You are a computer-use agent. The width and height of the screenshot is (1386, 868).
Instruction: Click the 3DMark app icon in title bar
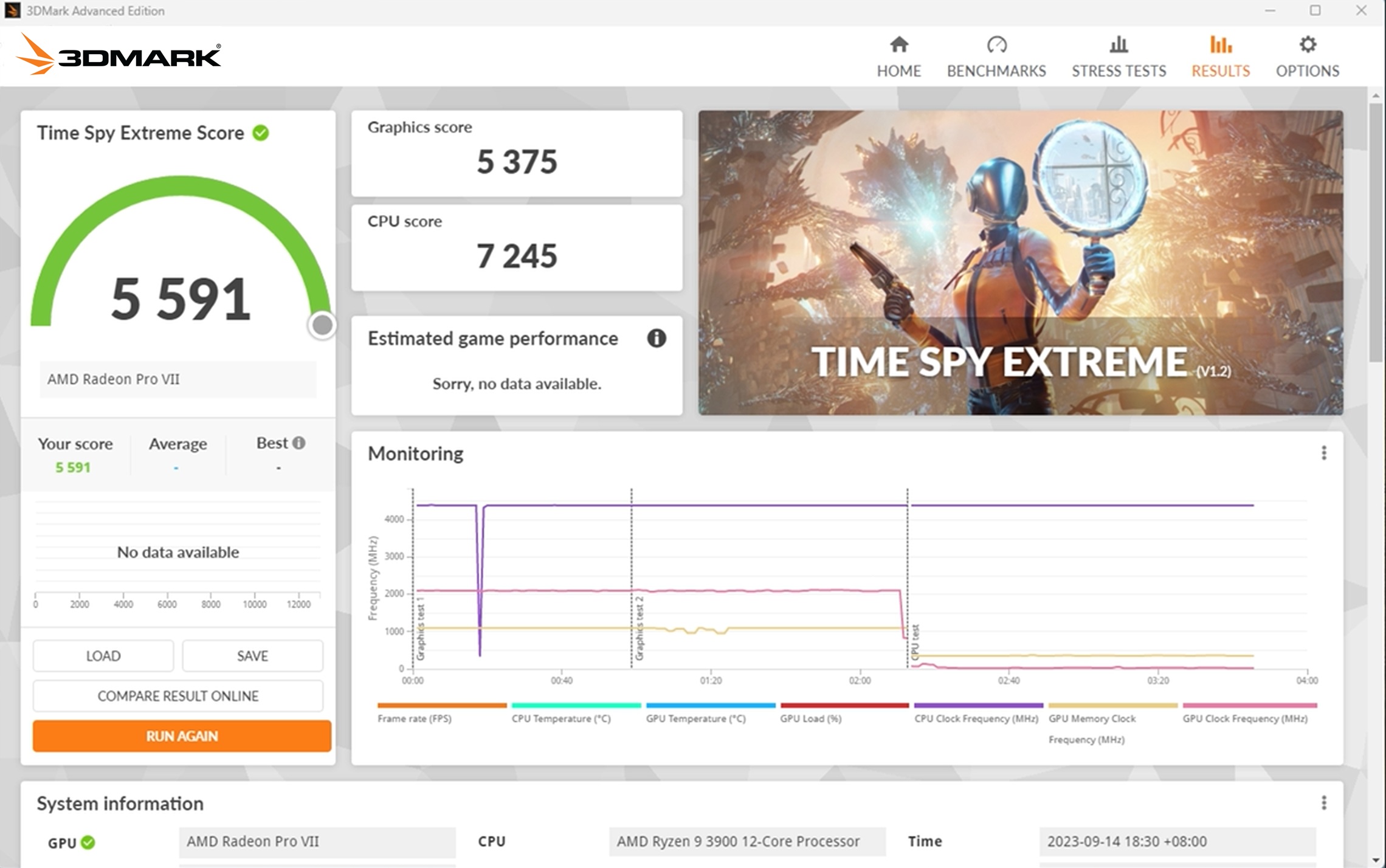tap(12, 10)
